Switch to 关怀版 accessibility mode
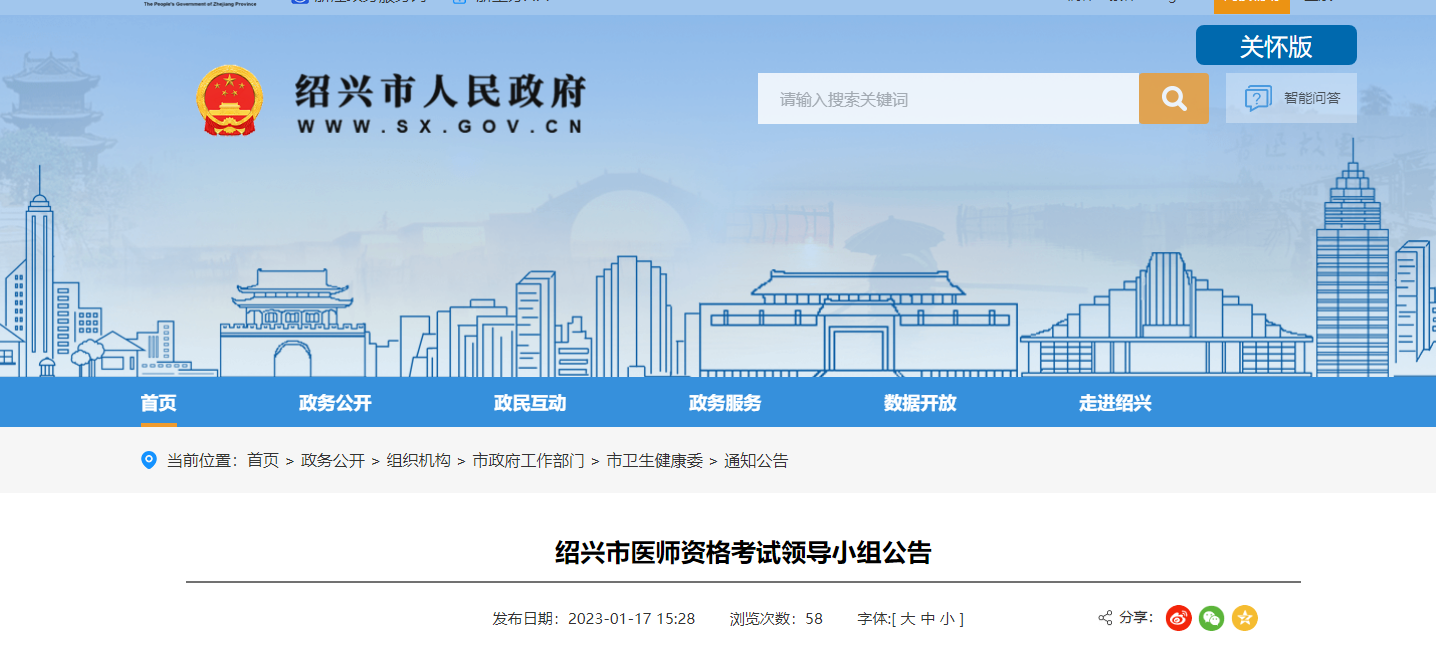 tap(1276, 46)
